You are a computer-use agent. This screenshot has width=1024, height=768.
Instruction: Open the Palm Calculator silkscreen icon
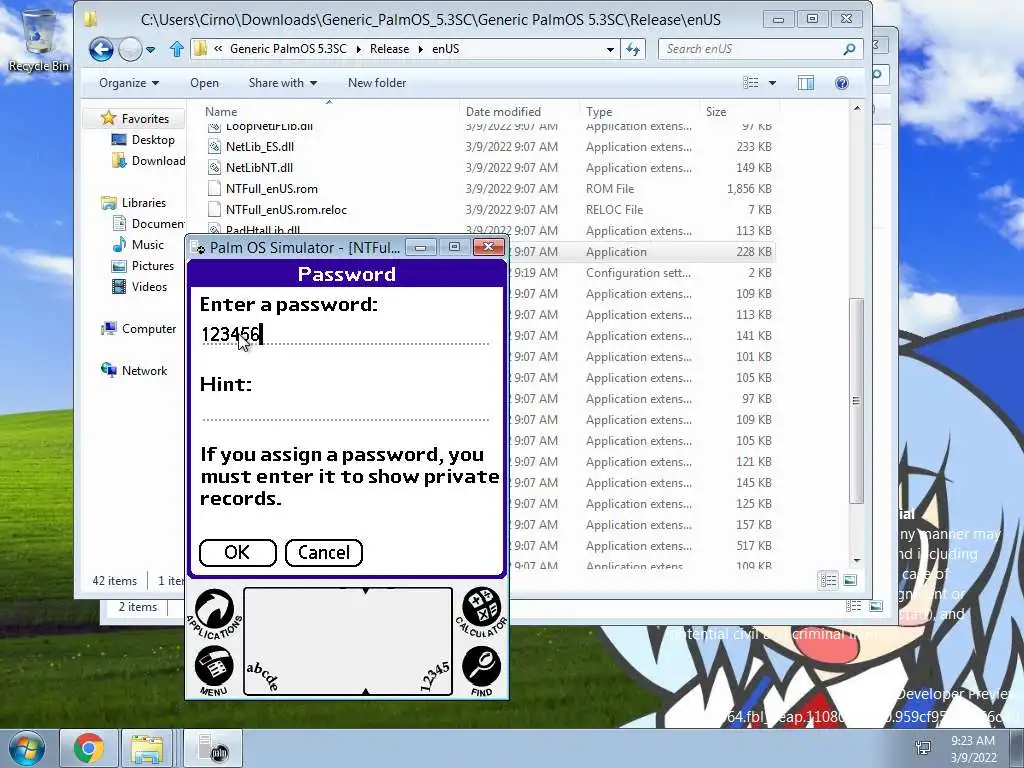tap(481, 612)
